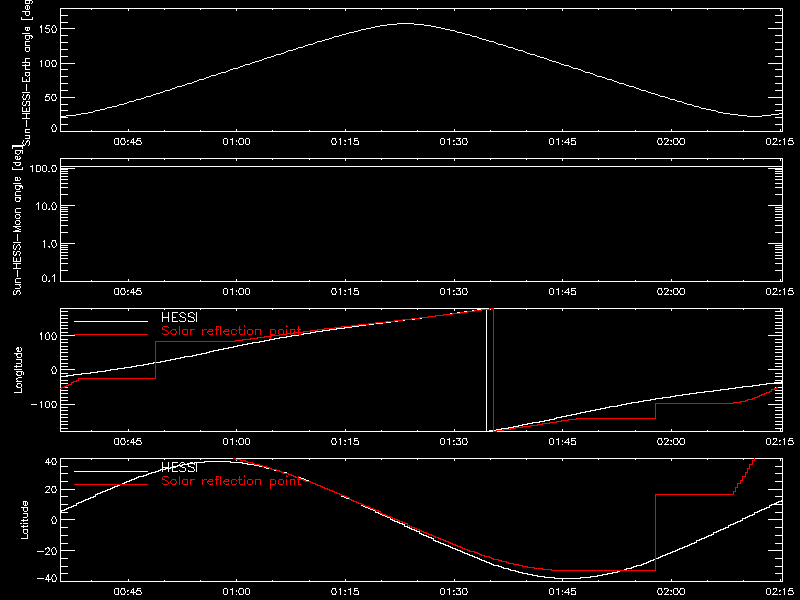Click the -40 tick on Latitude axis
The height and width of the screenshot is (600, 800).
coord(47,579)
